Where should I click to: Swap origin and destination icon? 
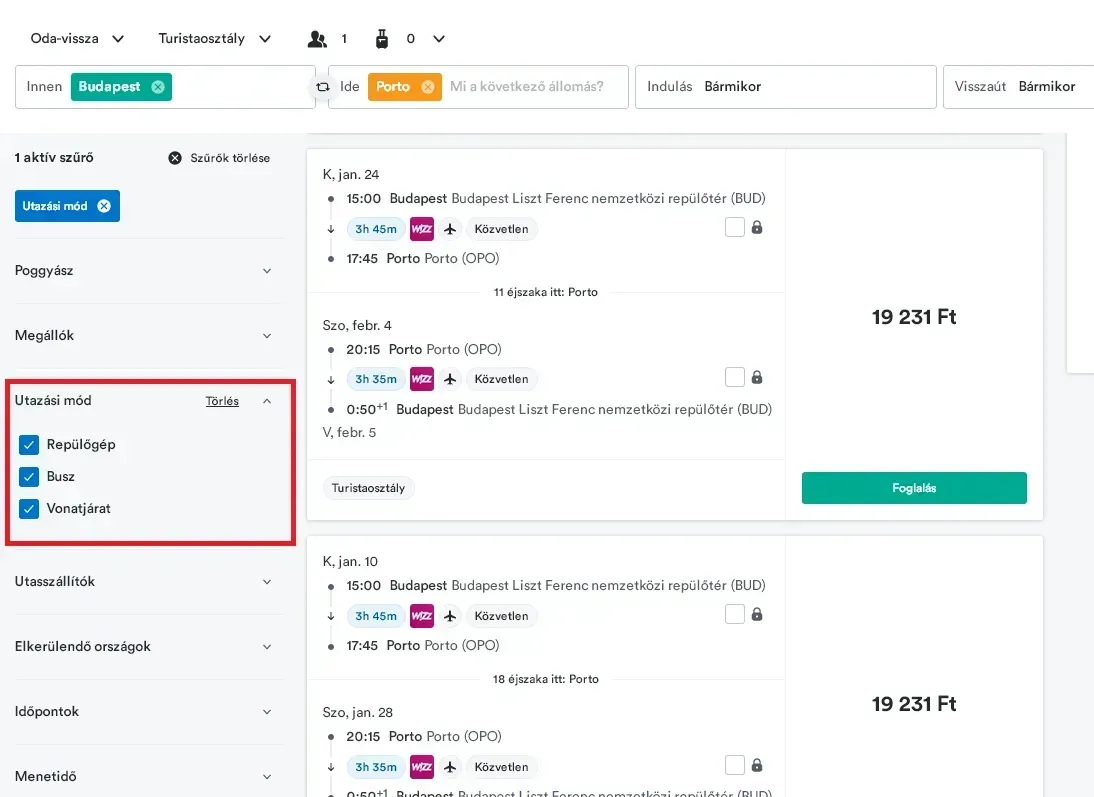tap(322, 87)
